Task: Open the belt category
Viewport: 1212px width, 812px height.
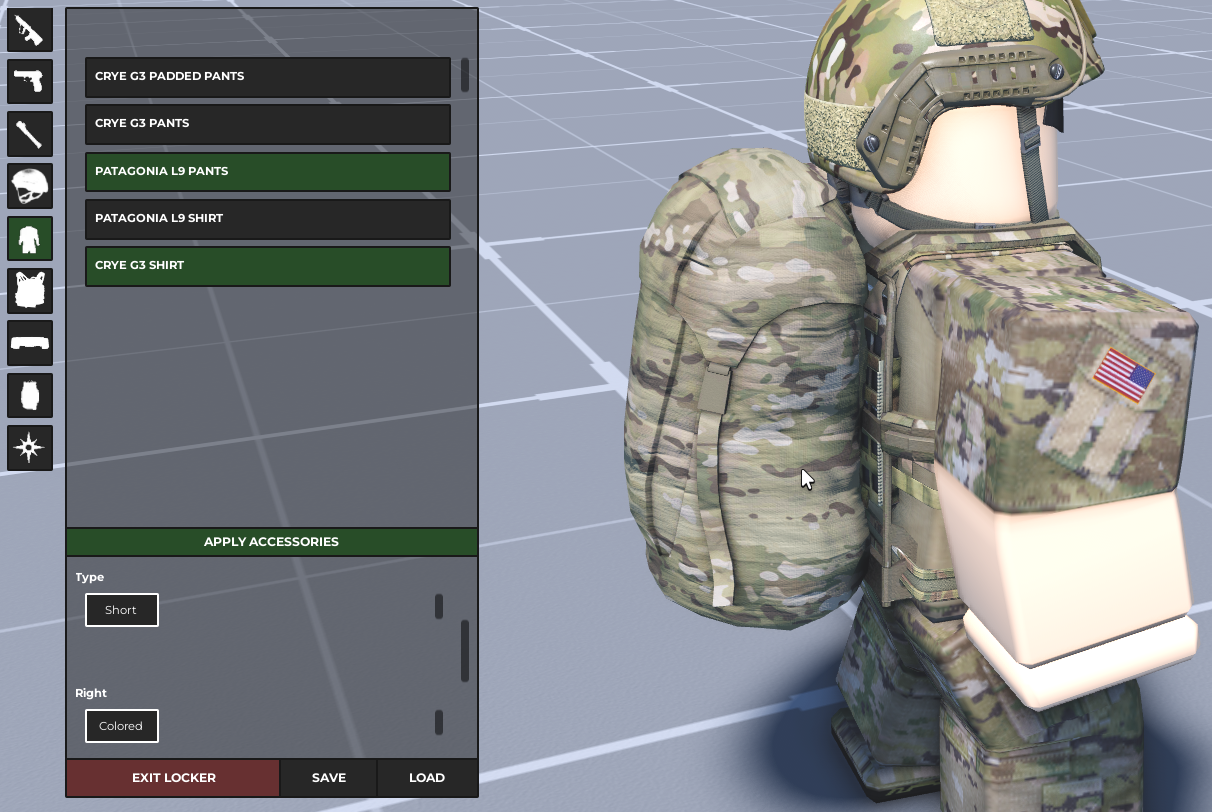Action: coord(30,343)
